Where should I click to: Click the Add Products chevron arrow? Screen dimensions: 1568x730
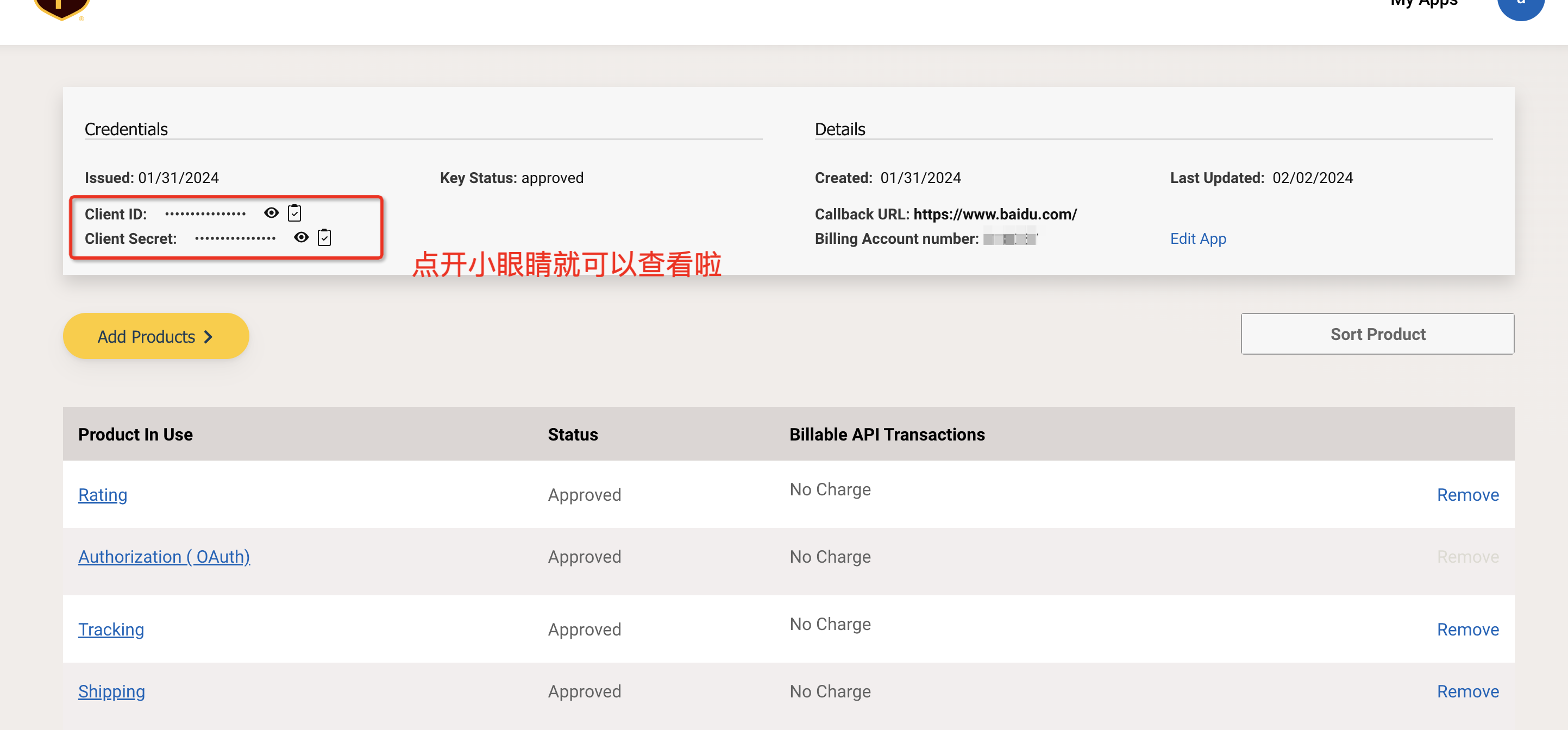coord(208,337)
